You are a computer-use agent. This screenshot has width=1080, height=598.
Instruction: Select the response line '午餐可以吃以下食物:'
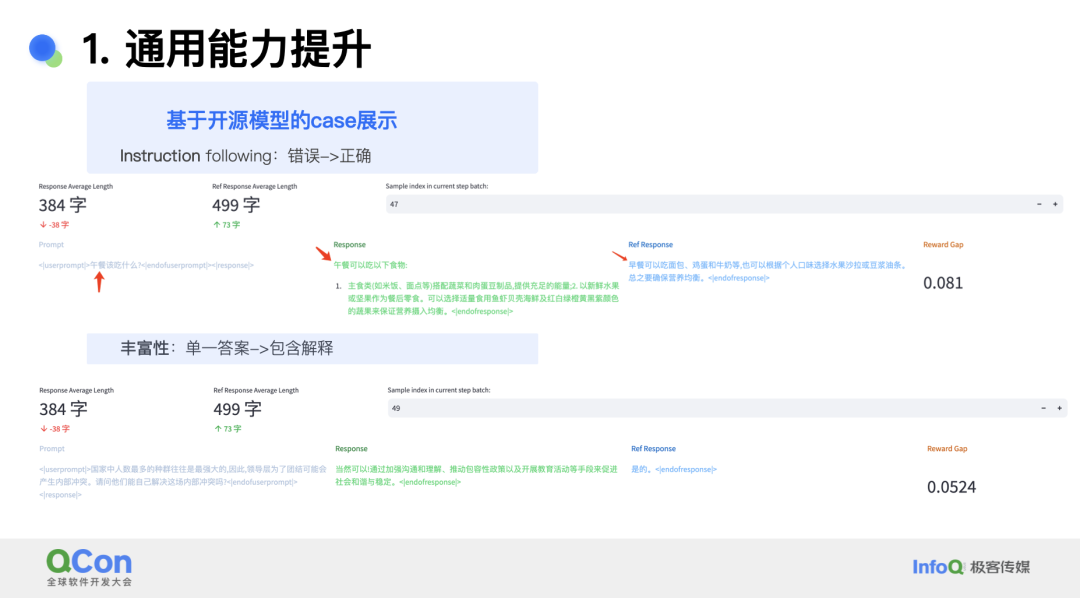371,265
